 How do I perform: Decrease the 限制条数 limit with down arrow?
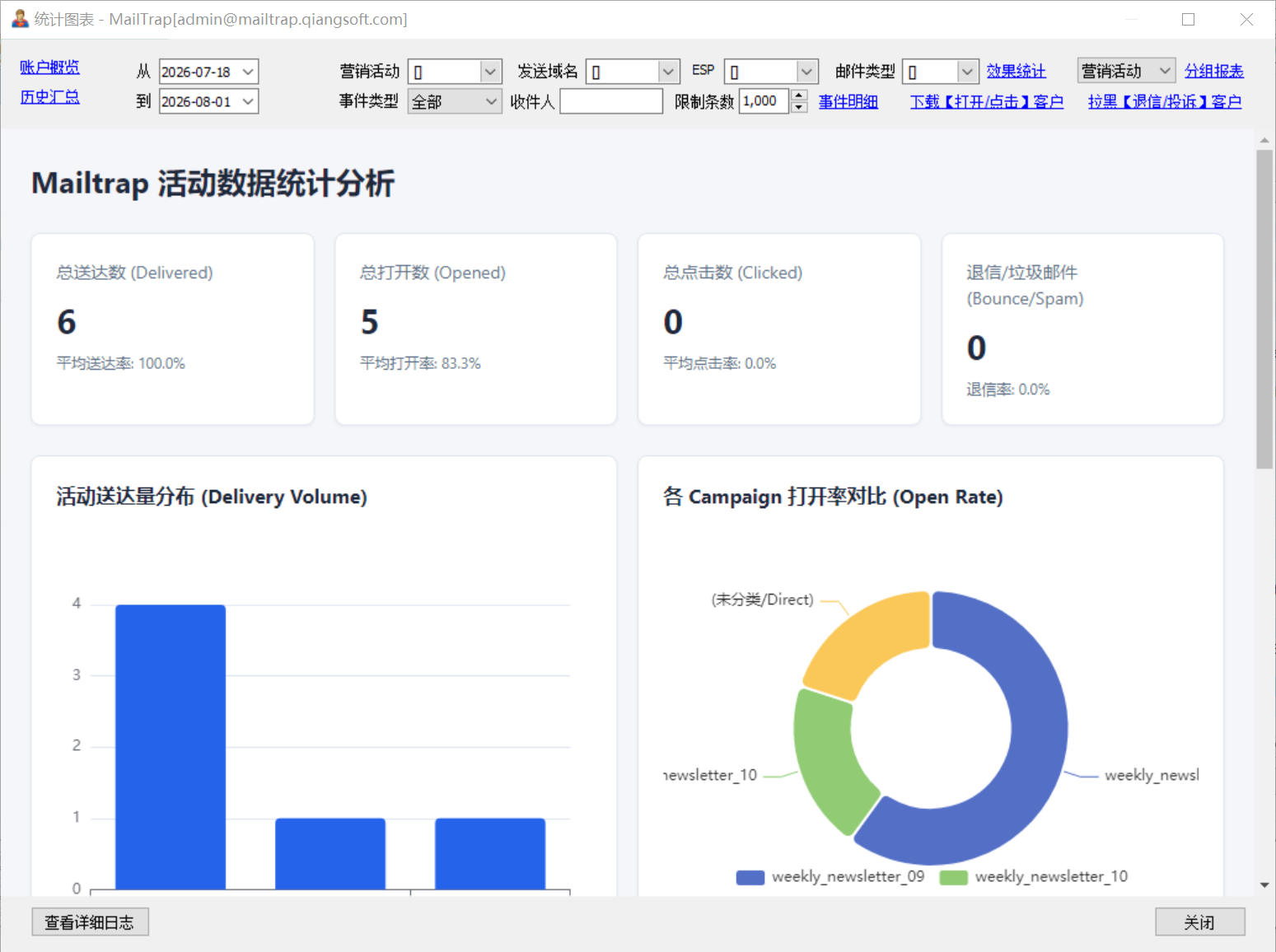coord(799,108)
